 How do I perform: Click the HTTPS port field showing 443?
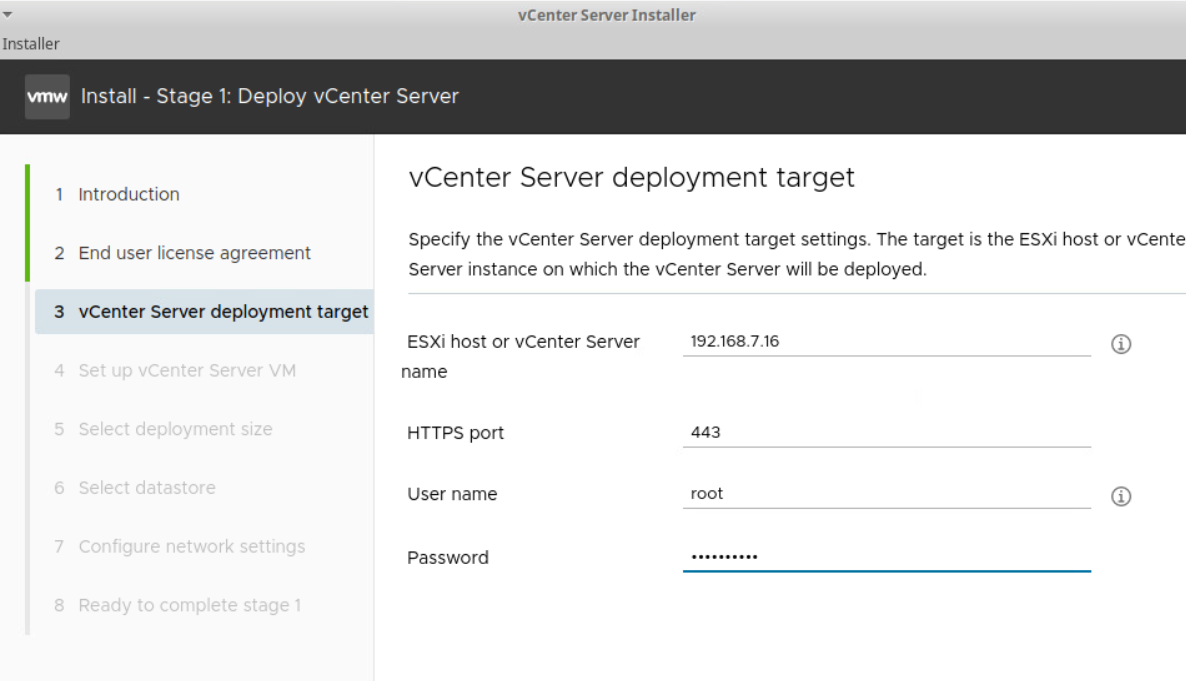[x=885, y=433]
